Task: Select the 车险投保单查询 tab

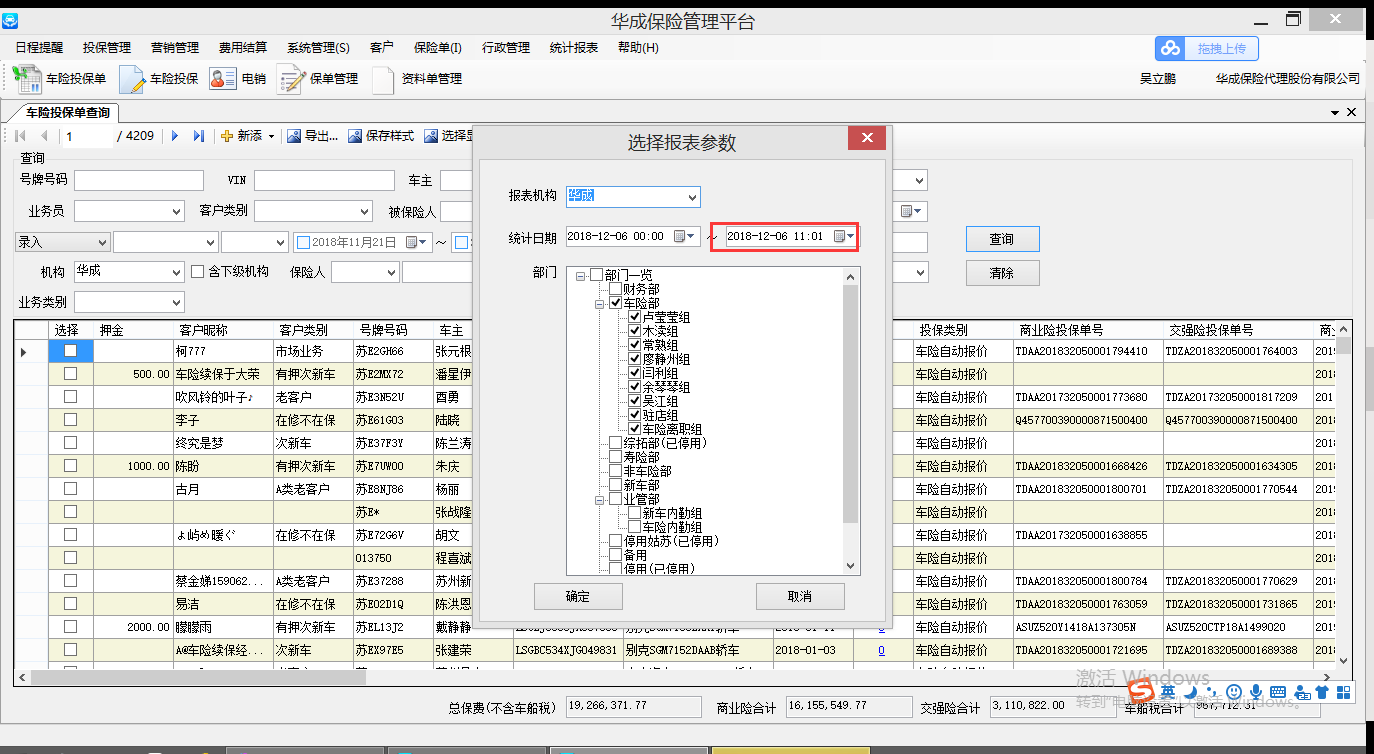Action: tap(68, 113)
